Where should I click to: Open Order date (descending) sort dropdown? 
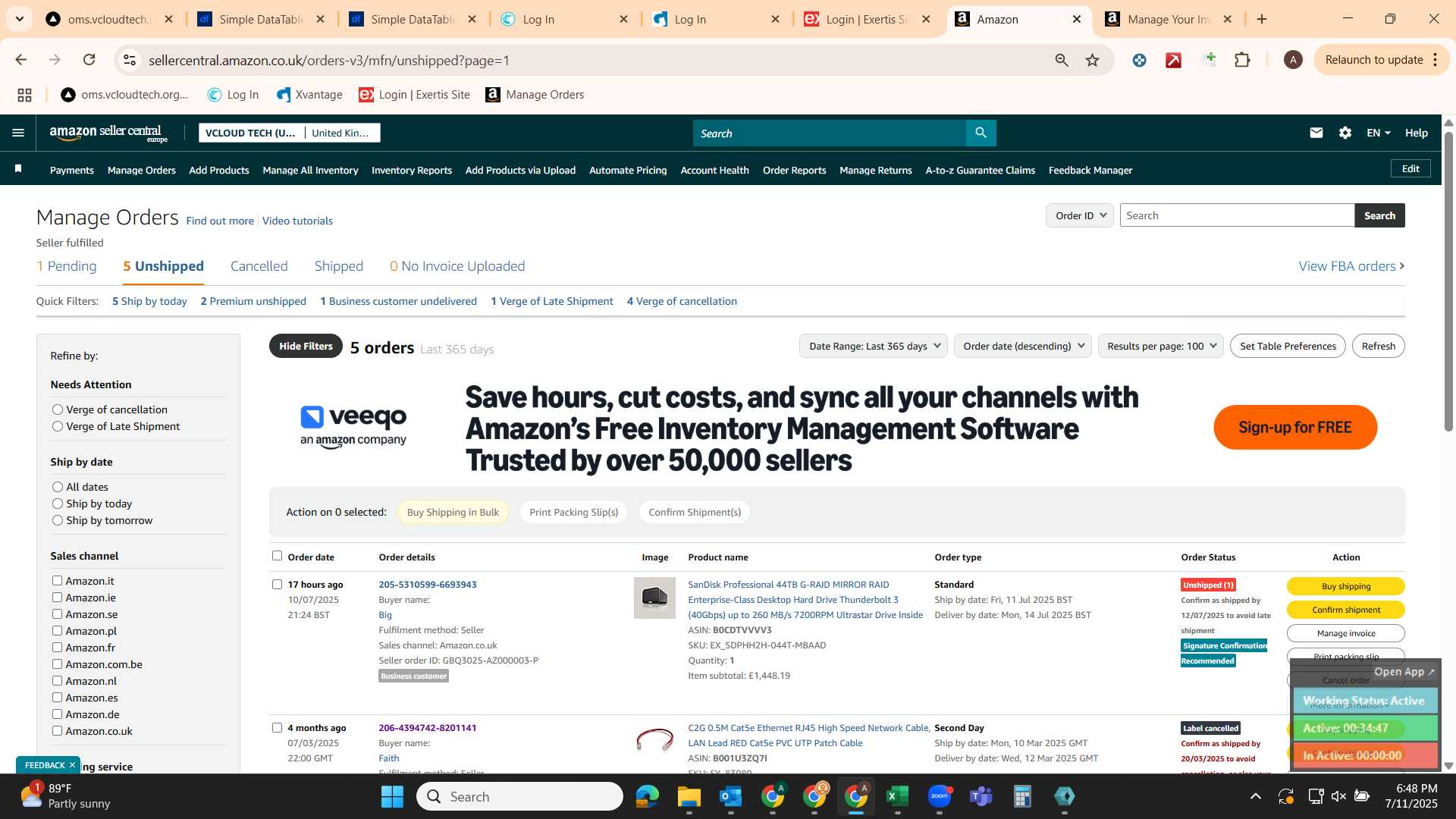click(x=1022, y=346)
